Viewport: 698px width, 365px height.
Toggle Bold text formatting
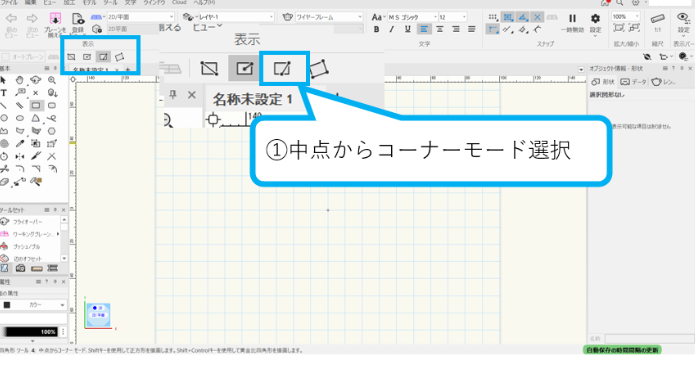click(x=377, y=29)
